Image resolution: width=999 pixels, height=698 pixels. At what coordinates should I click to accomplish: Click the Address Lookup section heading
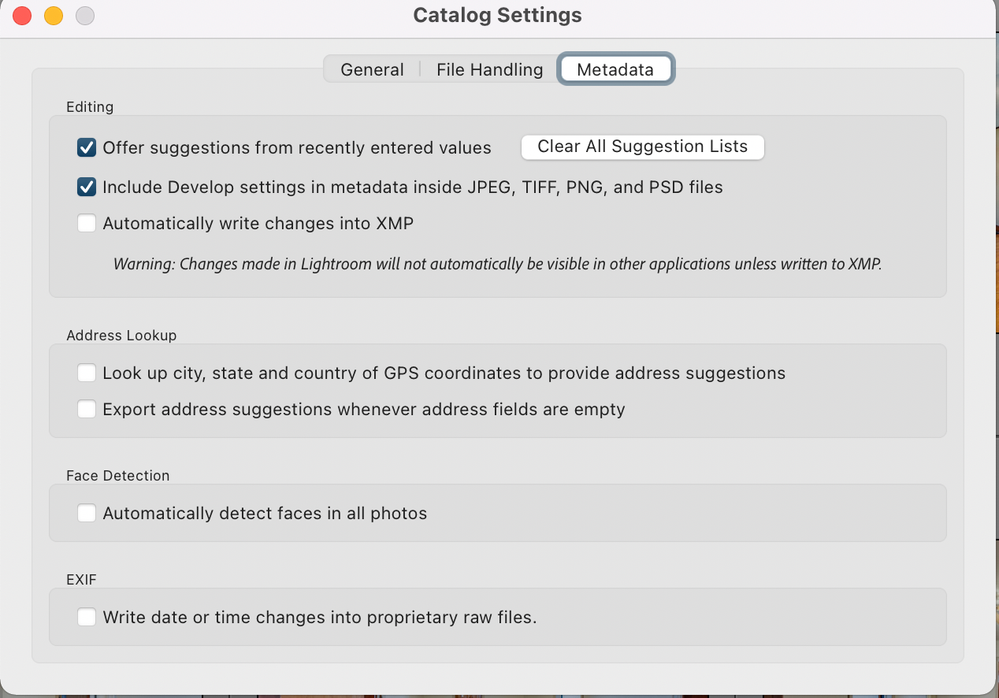pos(121,336)
